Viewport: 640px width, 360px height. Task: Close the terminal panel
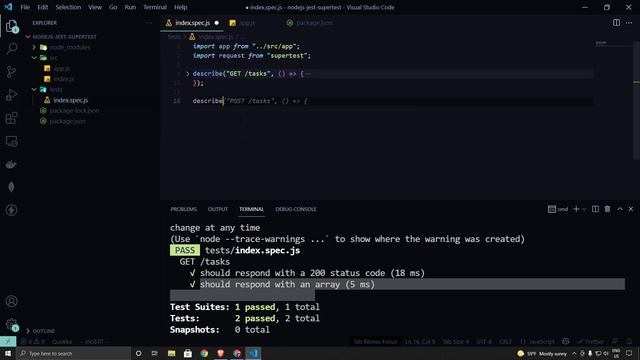click(x=631, y=209)
